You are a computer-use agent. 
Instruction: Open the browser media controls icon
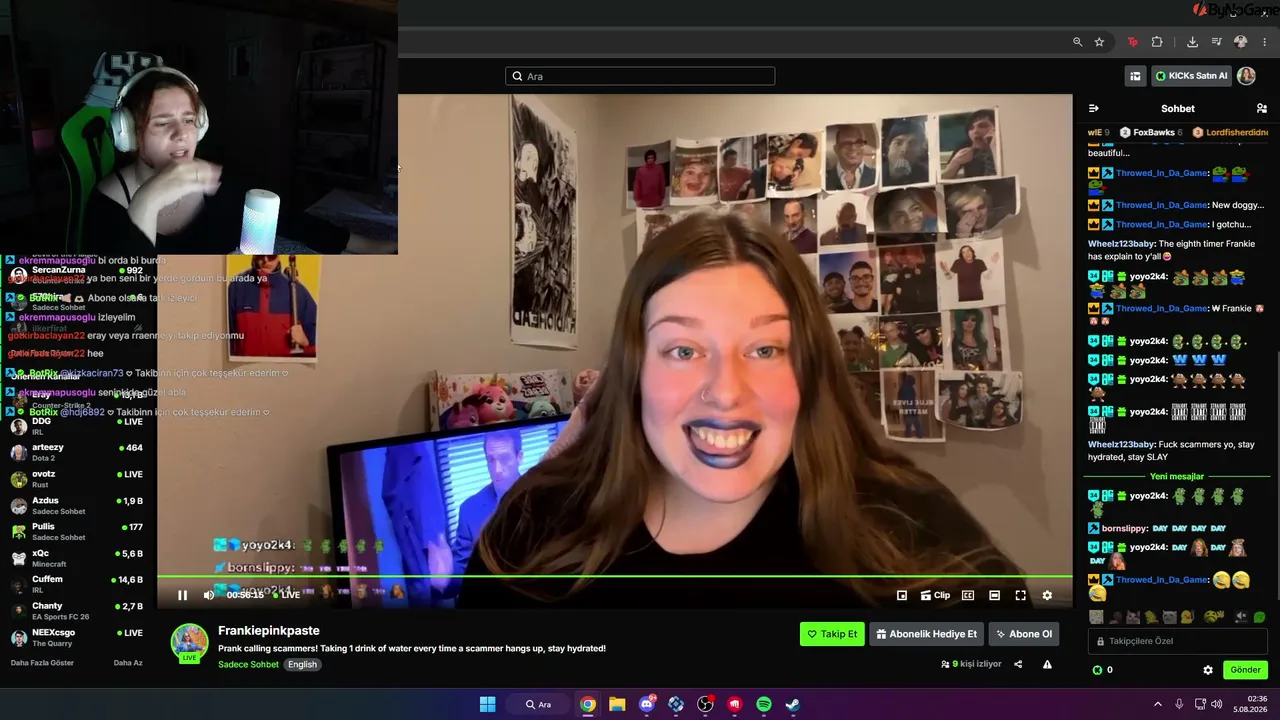point(1217,42)
